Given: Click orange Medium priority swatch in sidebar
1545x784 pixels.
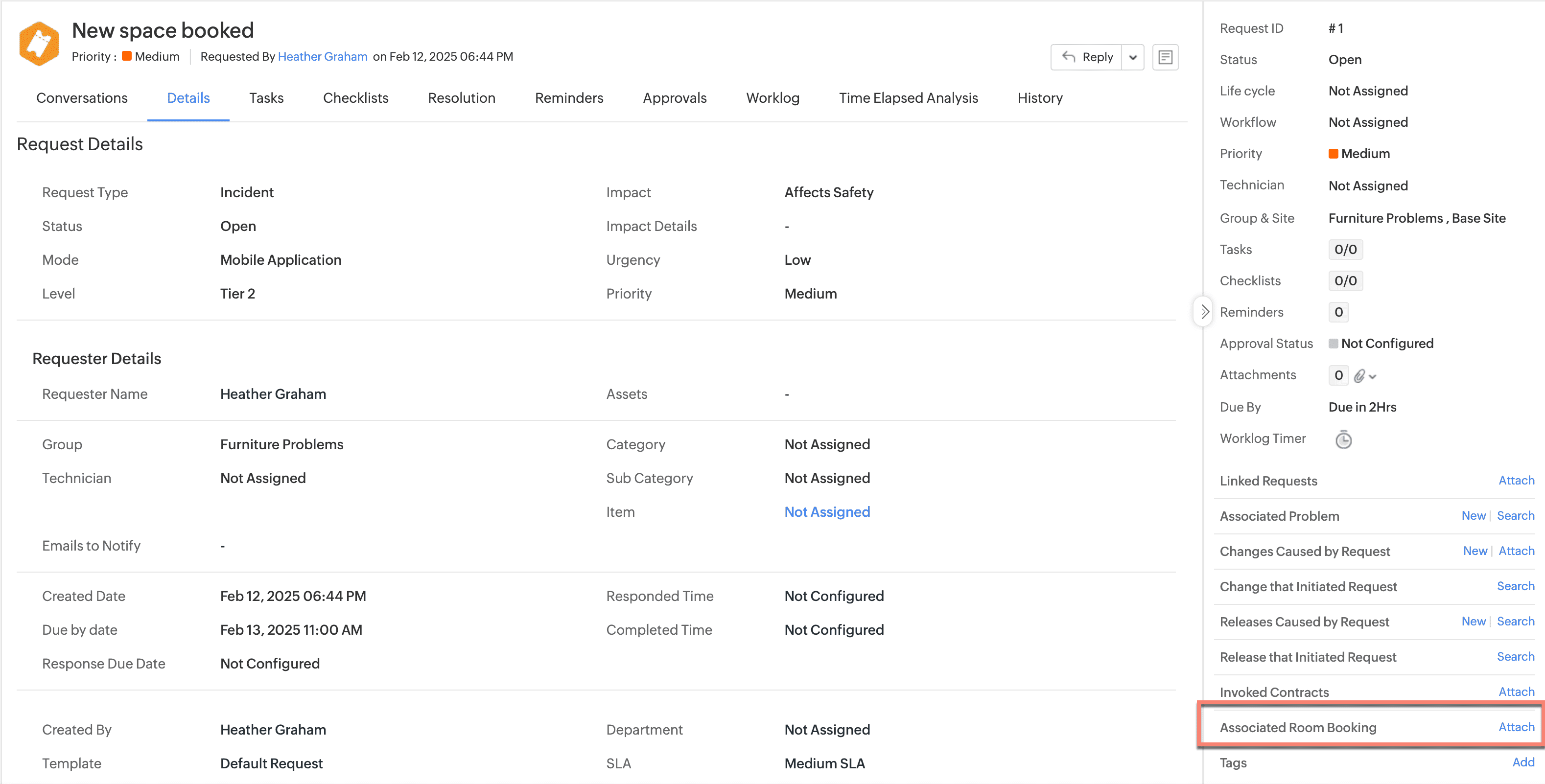Looking at the screenshot, I should point(1334,154).
